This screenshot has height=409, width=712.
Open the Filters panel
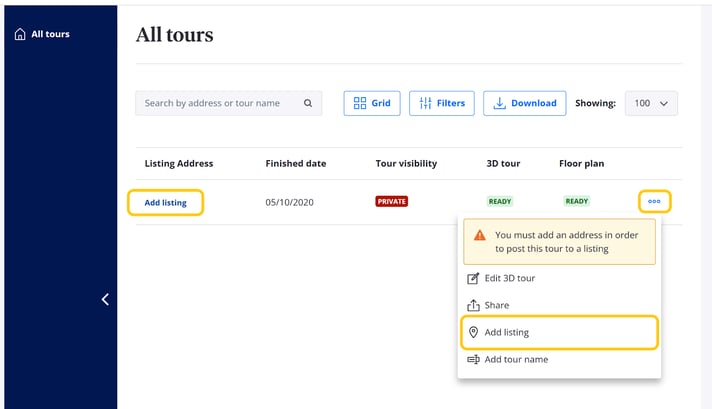441,103
